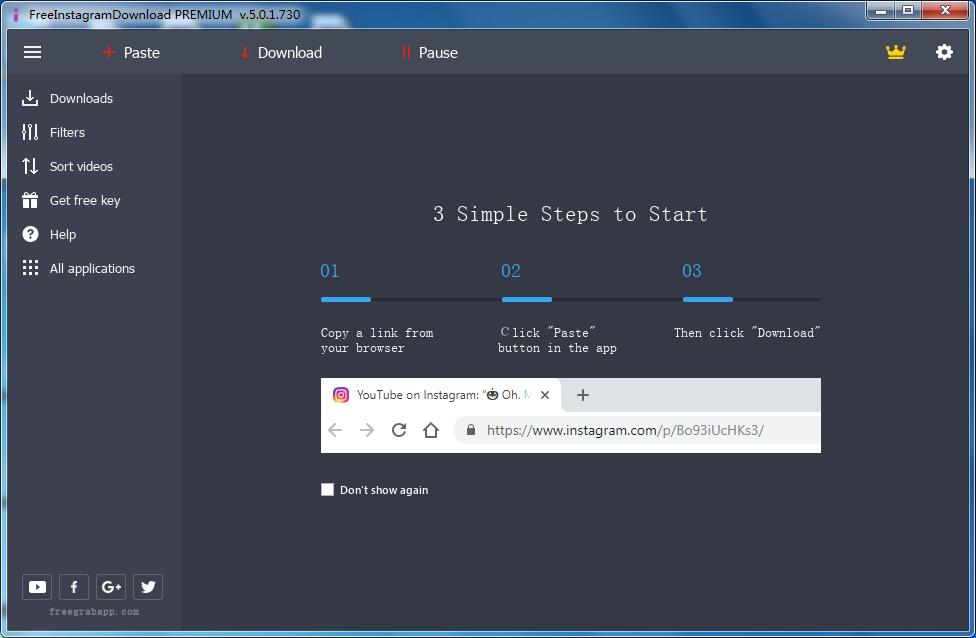Click the red Pause bars icon
Viewport: 976px width, 638px height.
(x=406, y=52)
